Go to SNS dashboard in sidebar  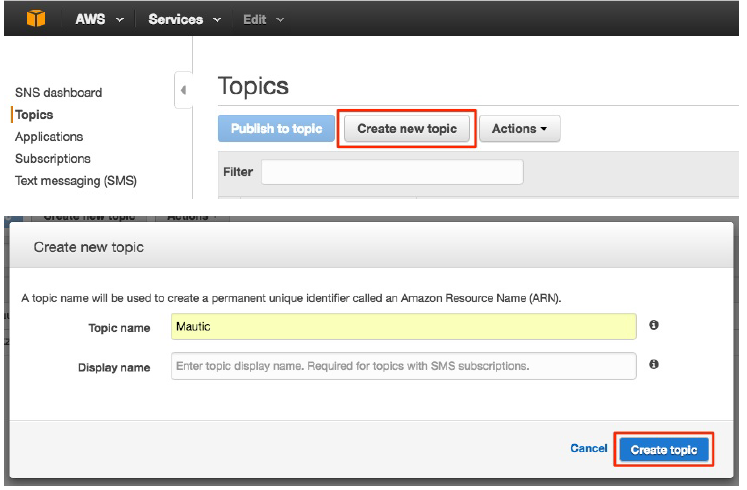(58, 92)
